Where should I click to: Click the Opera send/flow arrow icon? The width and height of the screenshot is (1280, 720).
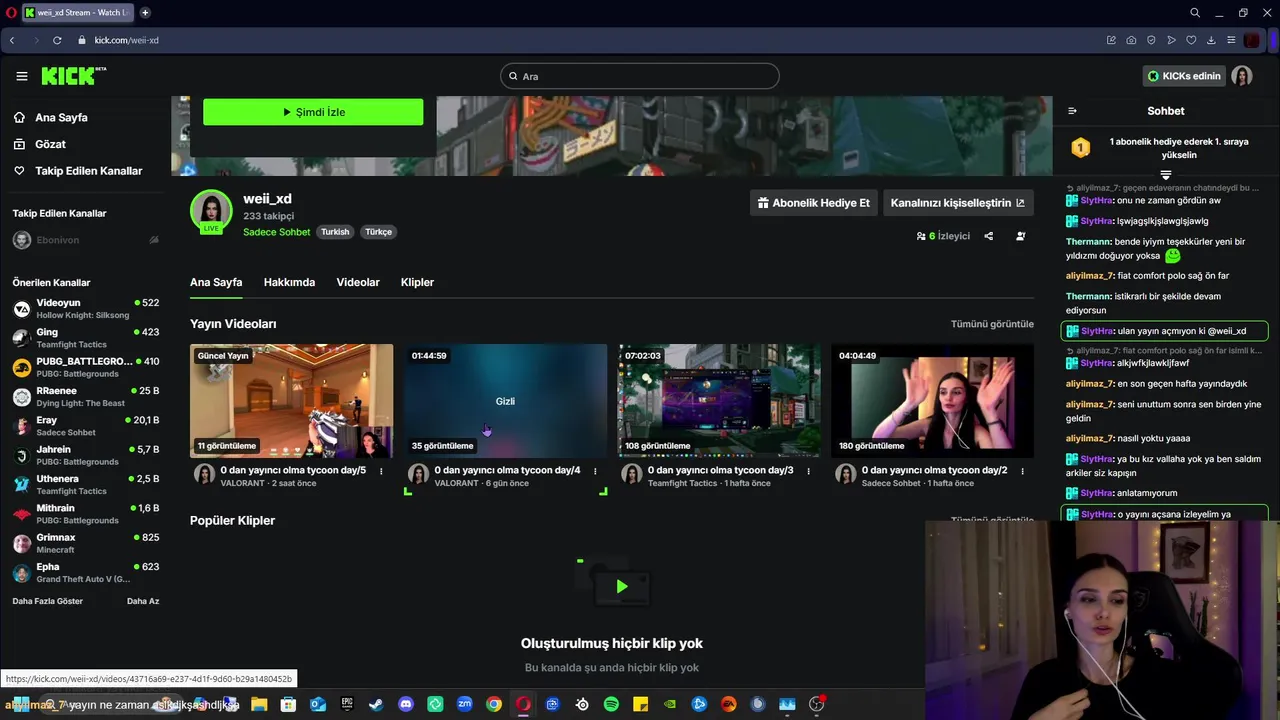[1171, 40]
